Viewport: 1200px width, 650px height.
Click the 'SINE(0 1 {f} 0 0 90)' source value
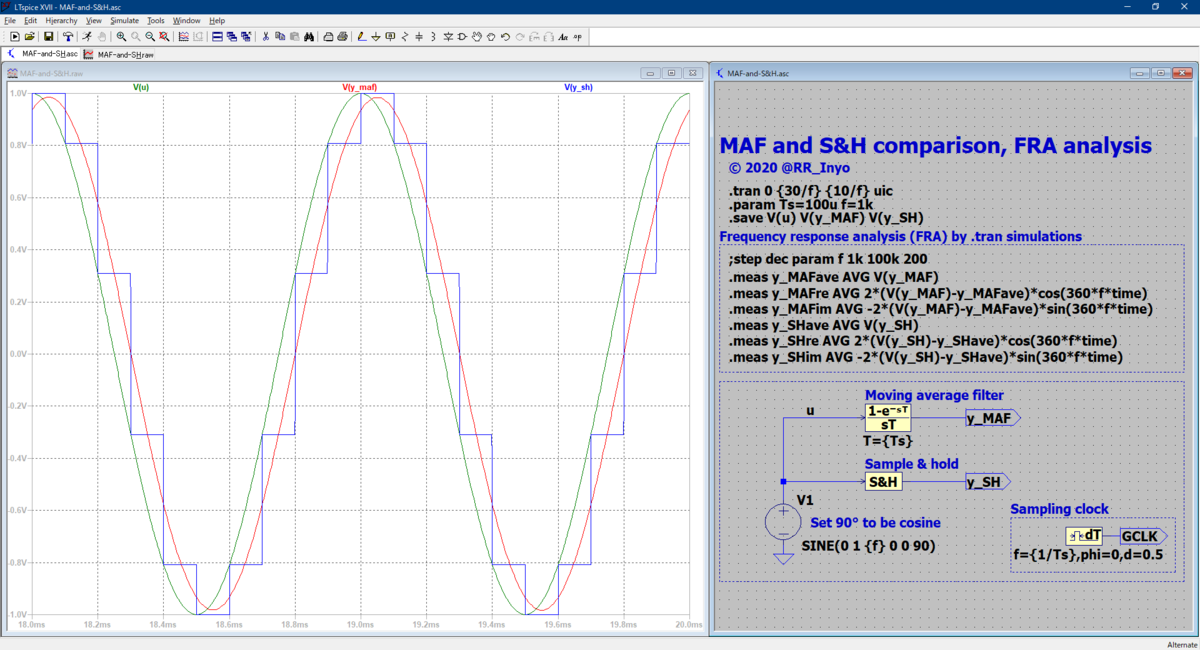point(869,547)
